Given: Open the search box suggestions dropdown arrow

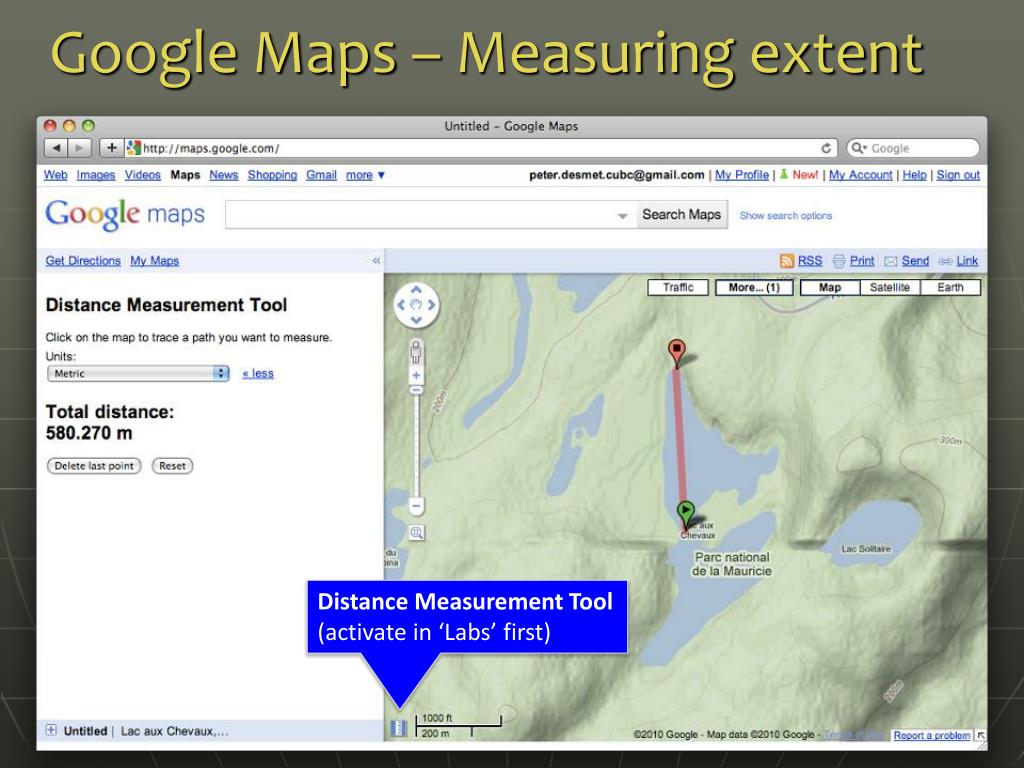Looking at the screenshot, I should coord(622,216).
